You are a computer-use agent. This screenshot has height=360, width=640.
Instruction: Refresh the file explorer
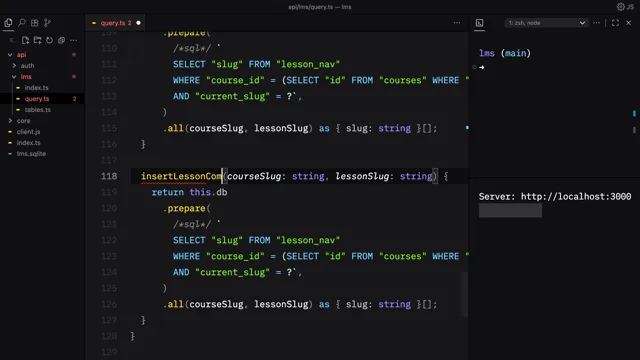[49, 40]
